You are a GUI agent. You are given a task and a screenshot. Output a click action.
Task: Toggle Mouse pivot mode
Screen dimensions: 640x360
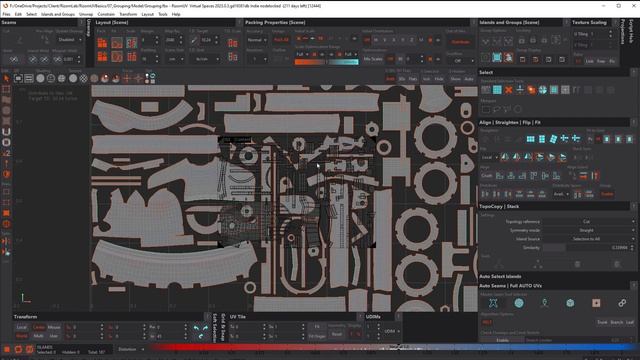54,327
